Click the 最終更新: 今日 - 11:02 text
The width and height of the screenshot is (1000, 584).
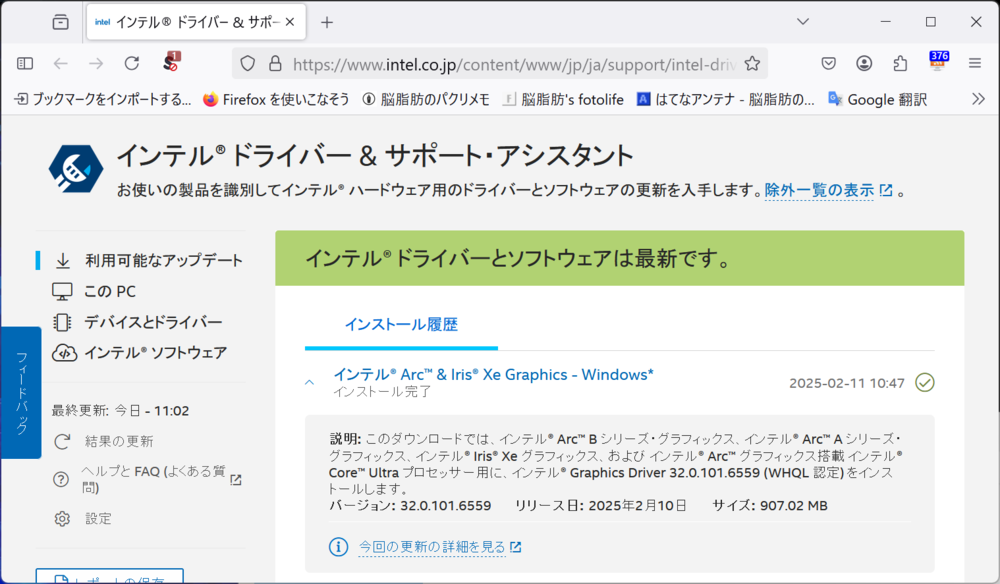point(121,411)
